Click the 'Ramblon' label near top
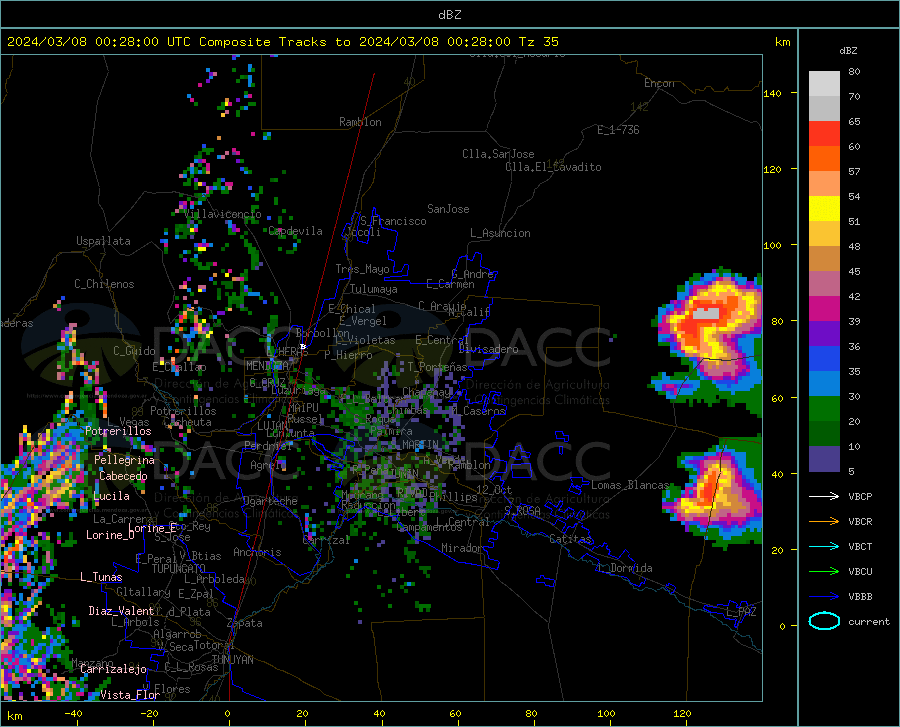 (x=360, y=122)
